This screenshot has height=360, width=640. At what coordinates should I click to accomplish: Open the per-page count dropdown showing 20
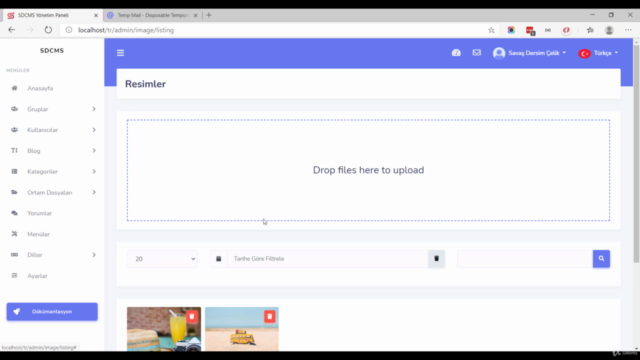(162, 259)
